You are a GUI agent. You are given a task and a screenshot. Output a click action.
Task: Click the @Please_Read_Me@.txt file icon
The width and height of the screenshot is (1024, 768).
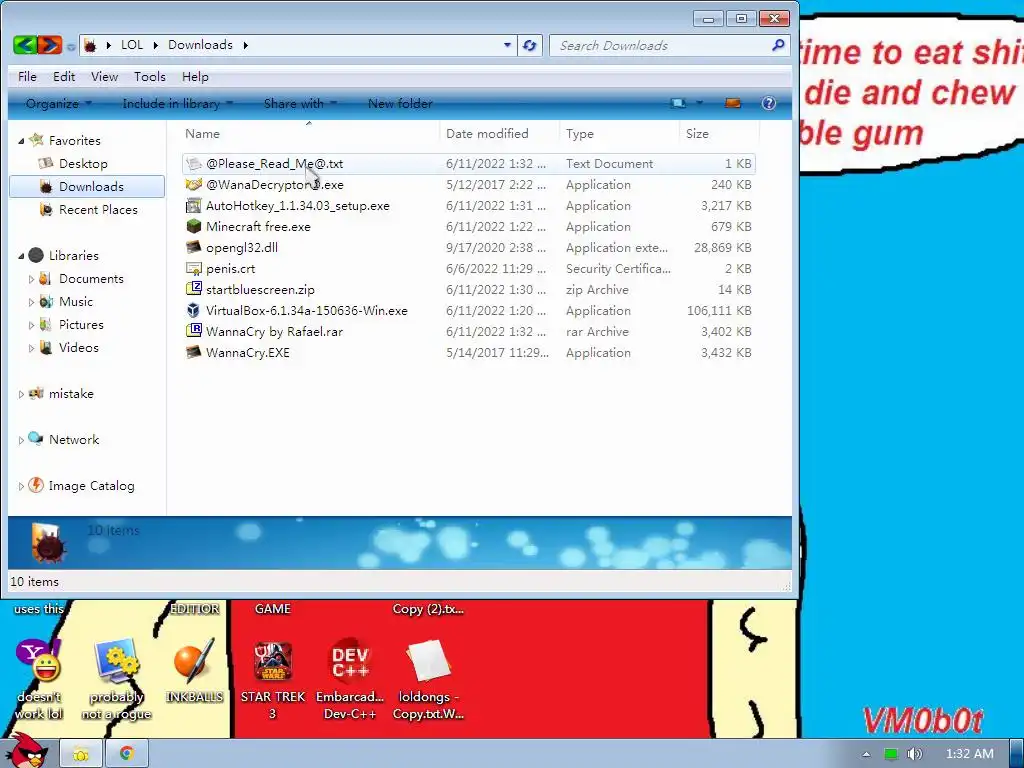point(193,163)
